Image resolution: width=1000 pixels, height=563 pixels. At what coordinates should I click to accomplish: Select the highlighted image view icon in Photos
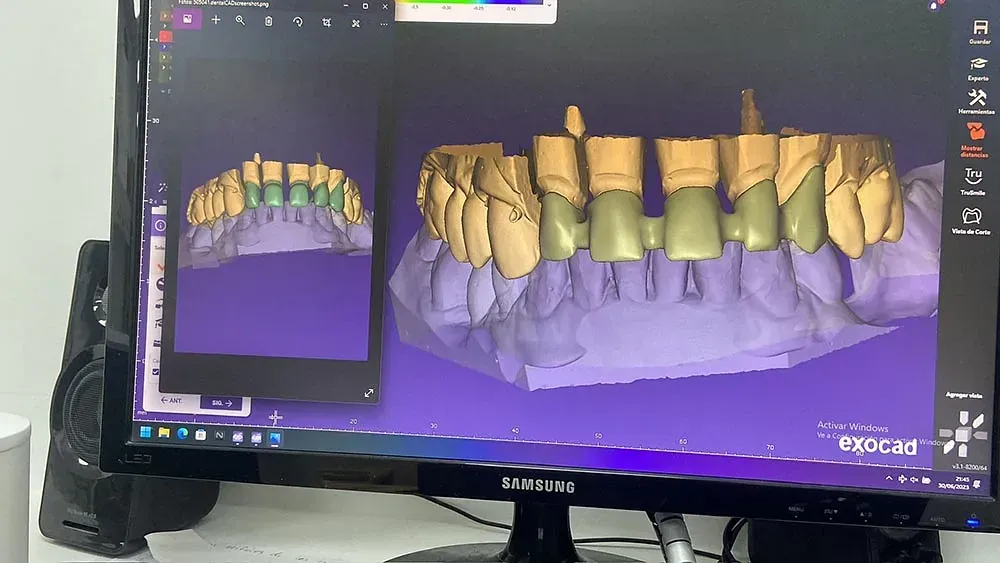pos(188,19)
